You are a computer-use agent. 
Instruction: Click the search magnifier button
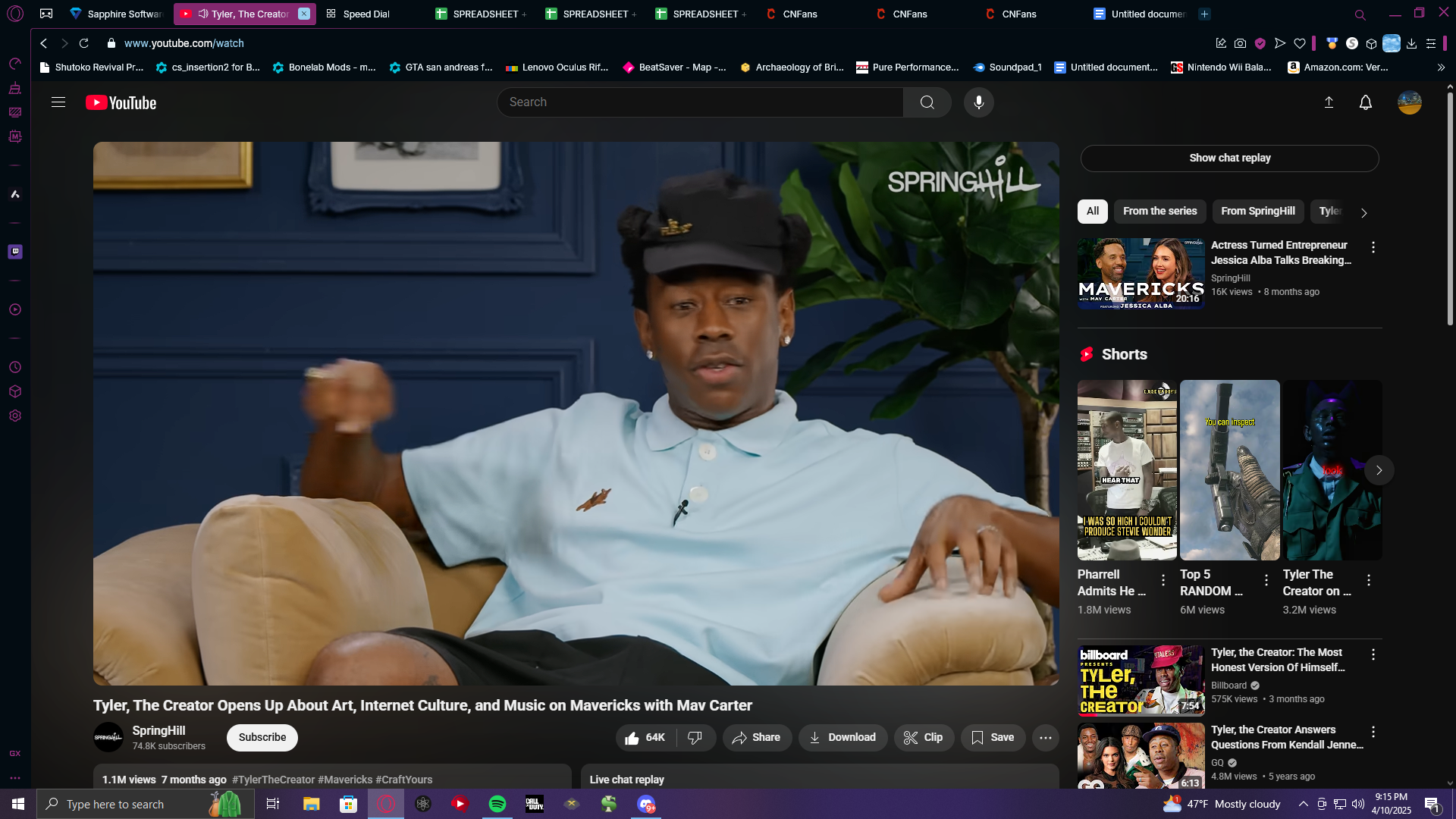coord(927,102)
